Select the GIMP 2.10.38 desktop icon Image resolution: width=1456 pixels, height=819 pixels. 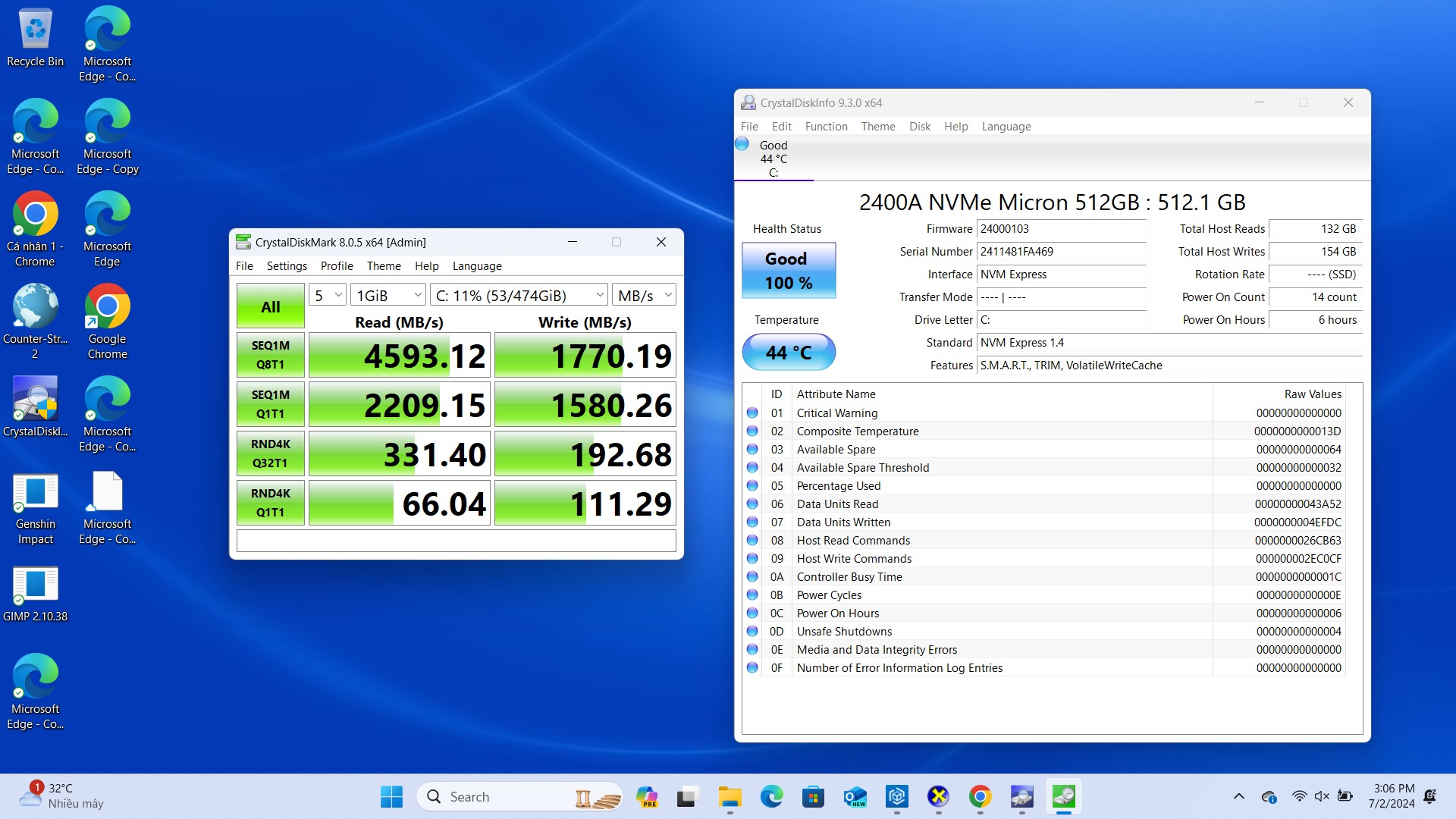35,592
